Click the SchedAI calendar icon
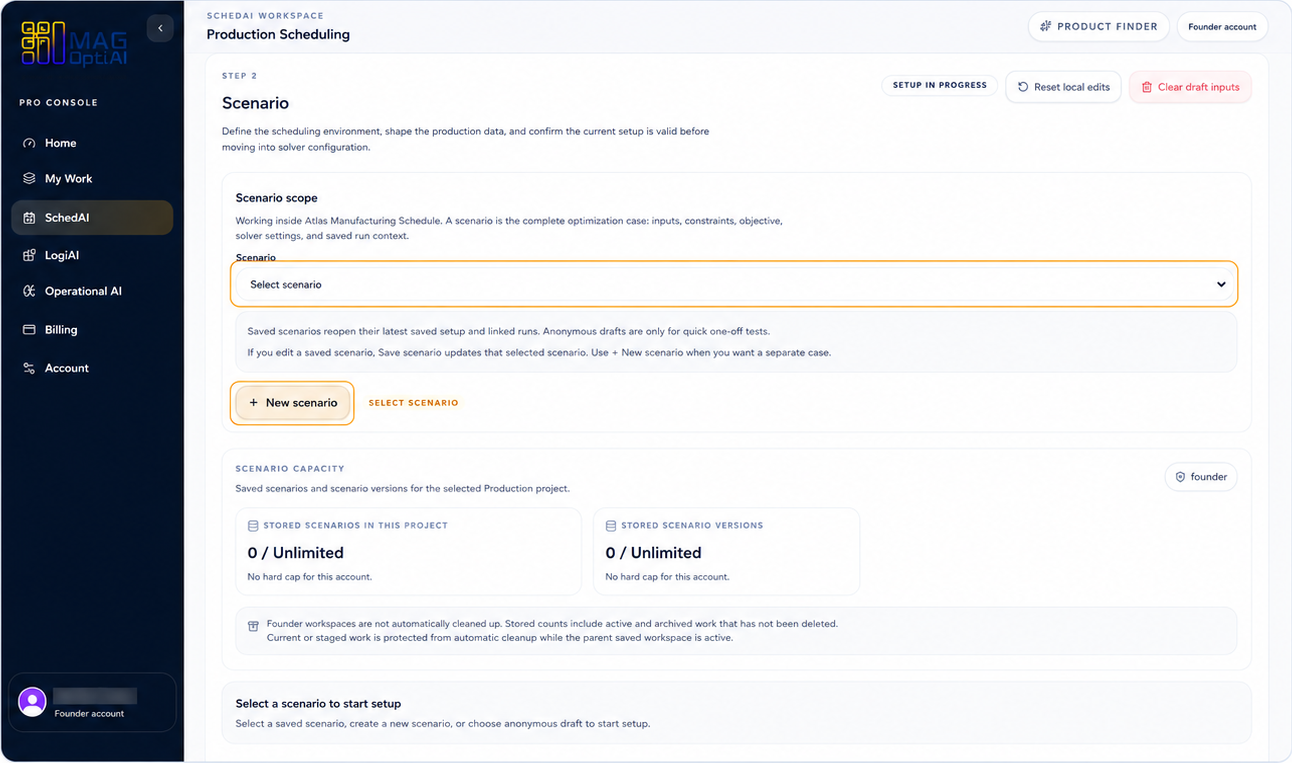1292x763 pixels. click(x=29, y=218)
